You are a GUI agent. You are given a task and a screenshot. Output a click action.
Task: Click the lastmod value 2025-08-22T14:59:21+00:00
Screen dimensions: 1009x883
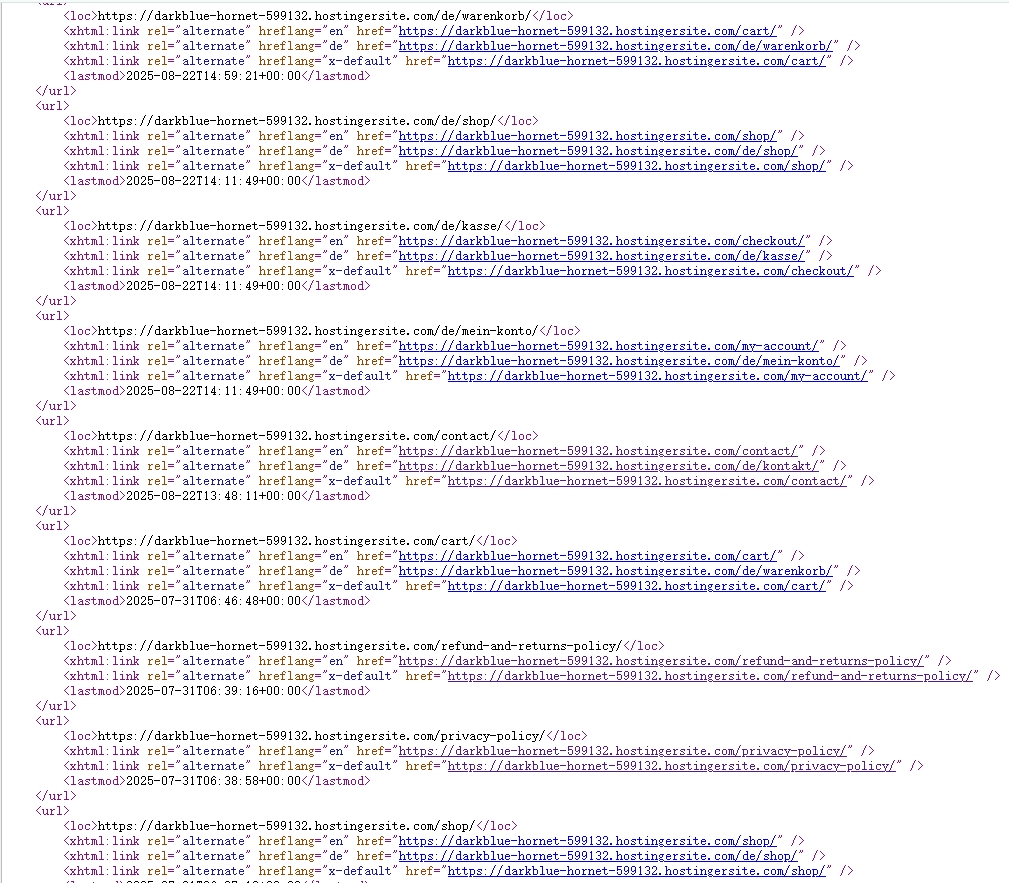[213, 76]
